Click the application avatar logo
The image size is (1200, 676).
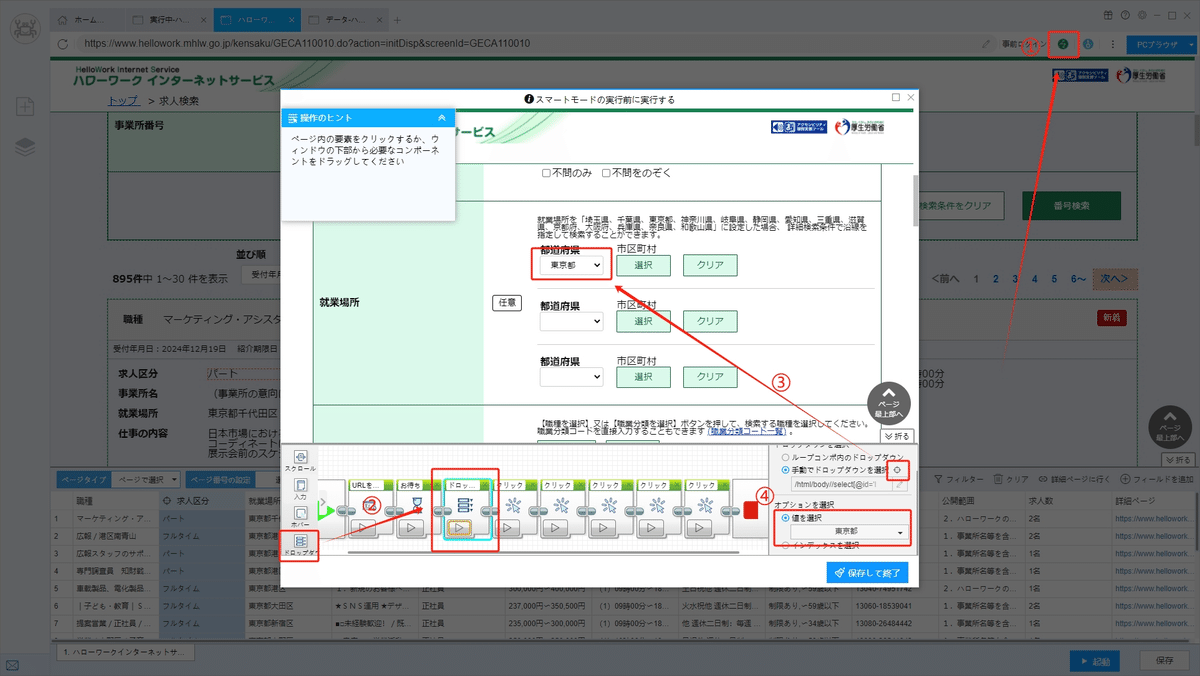pos(24,28)
